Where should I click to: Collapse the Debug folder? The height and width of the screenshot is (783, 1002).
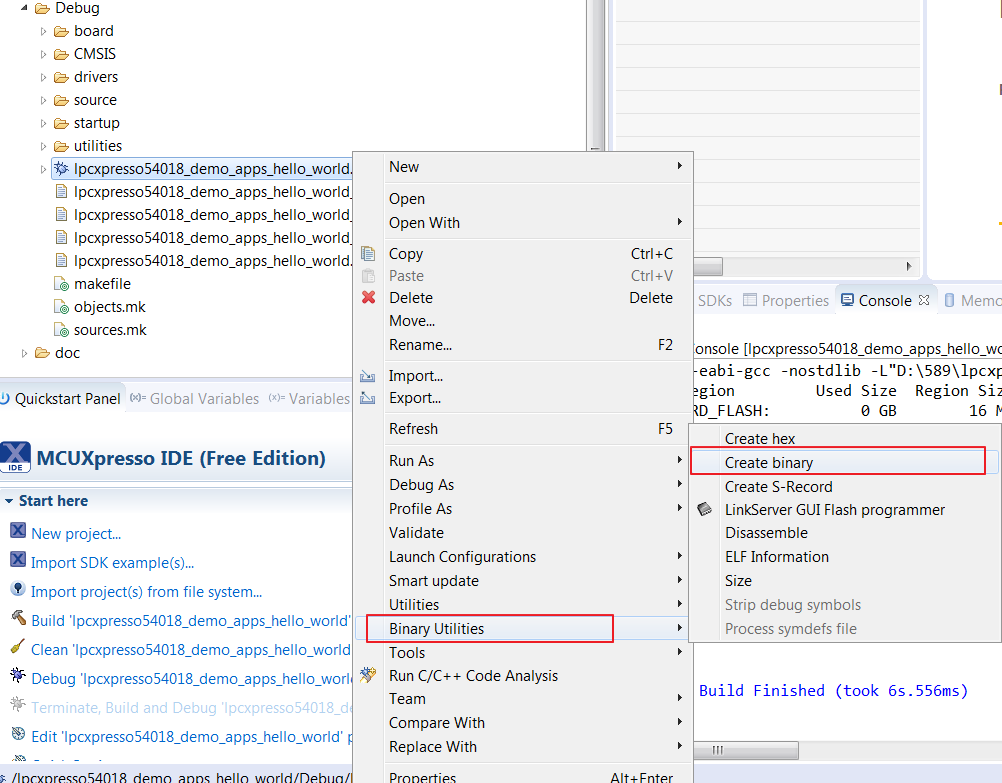24,8
